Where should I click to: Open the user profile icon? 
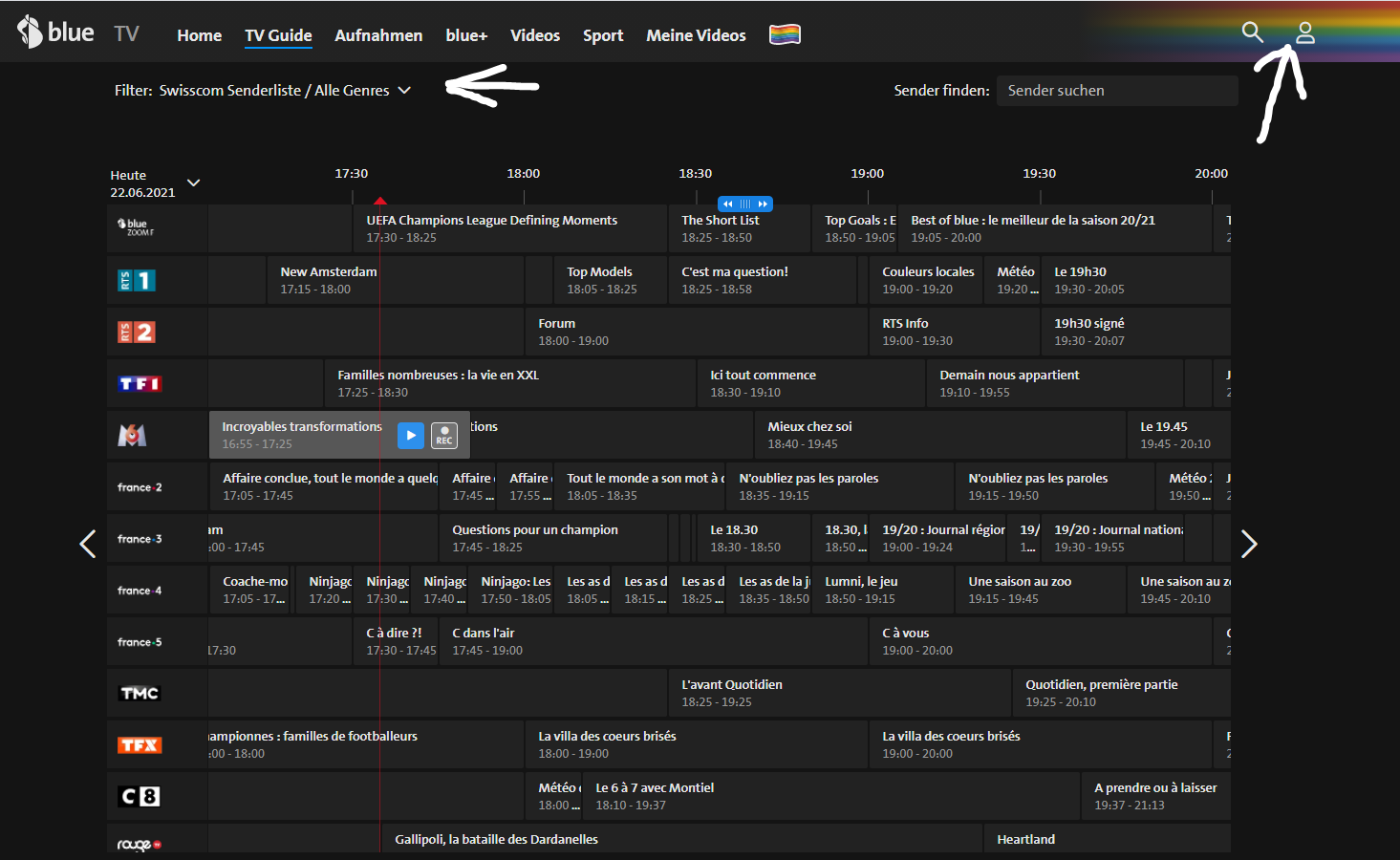click(x=1305, y=33)
